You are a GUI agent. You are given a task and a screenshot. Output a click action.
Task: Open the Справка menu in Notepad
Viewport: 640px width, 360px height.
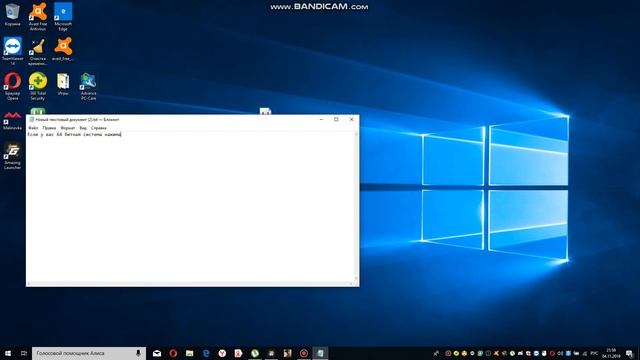point(98,128)
